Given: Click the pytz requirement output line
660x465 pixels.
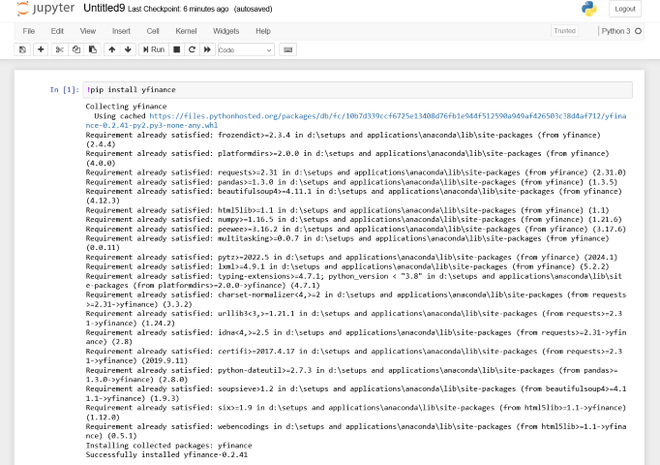Looking at the screenshot, I should point(351,257).
